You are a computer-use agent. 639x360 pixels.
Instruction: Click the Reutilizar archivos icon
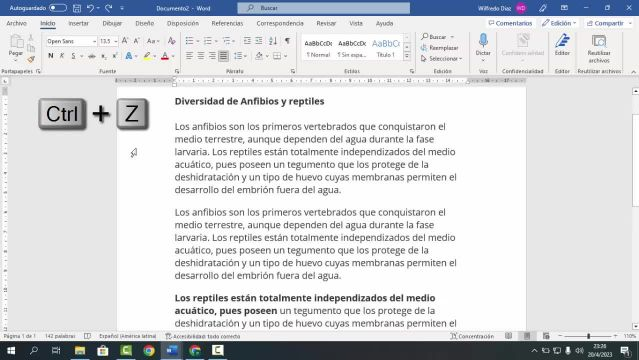599,41
